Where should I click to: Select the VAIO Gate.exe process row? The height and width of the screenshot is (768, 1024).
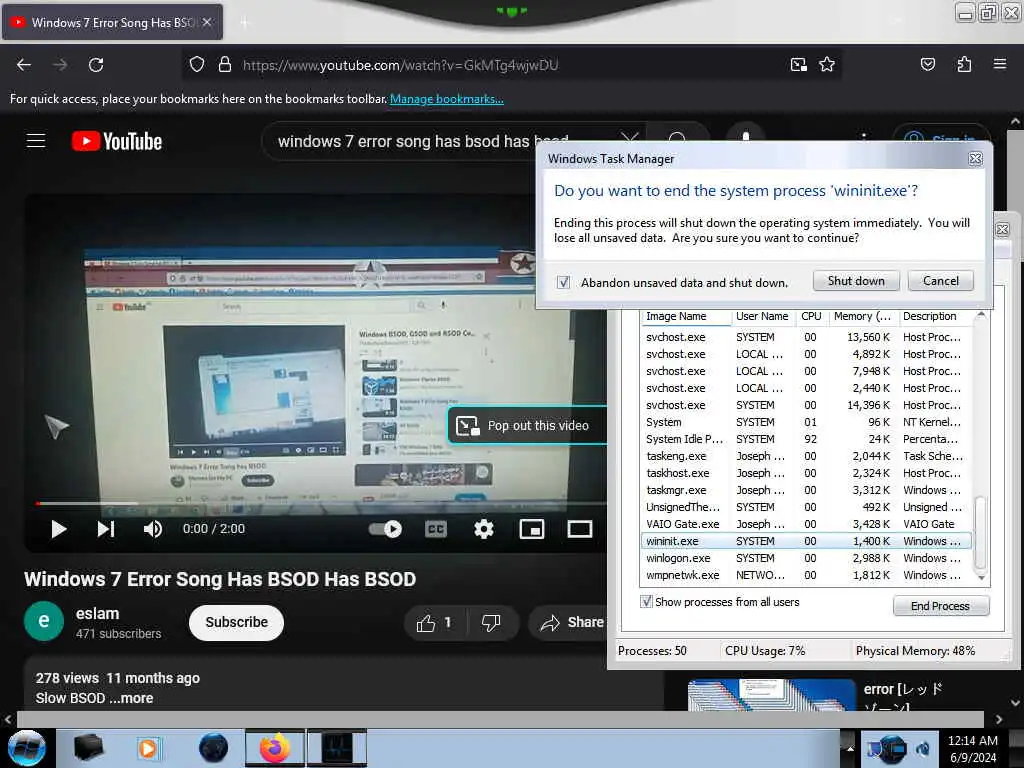click(x=806, y=524)
